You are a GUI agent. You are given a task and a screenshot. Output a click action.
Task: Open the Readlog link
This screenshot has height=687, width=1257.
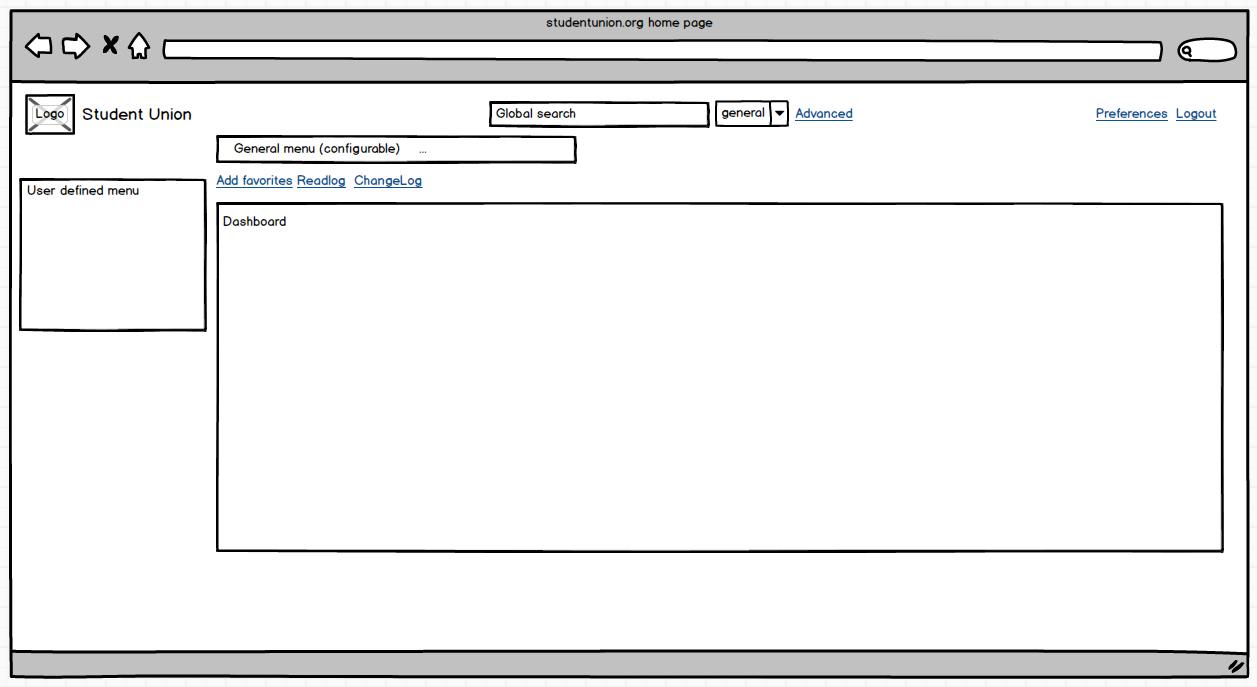(x=321, y=181)
